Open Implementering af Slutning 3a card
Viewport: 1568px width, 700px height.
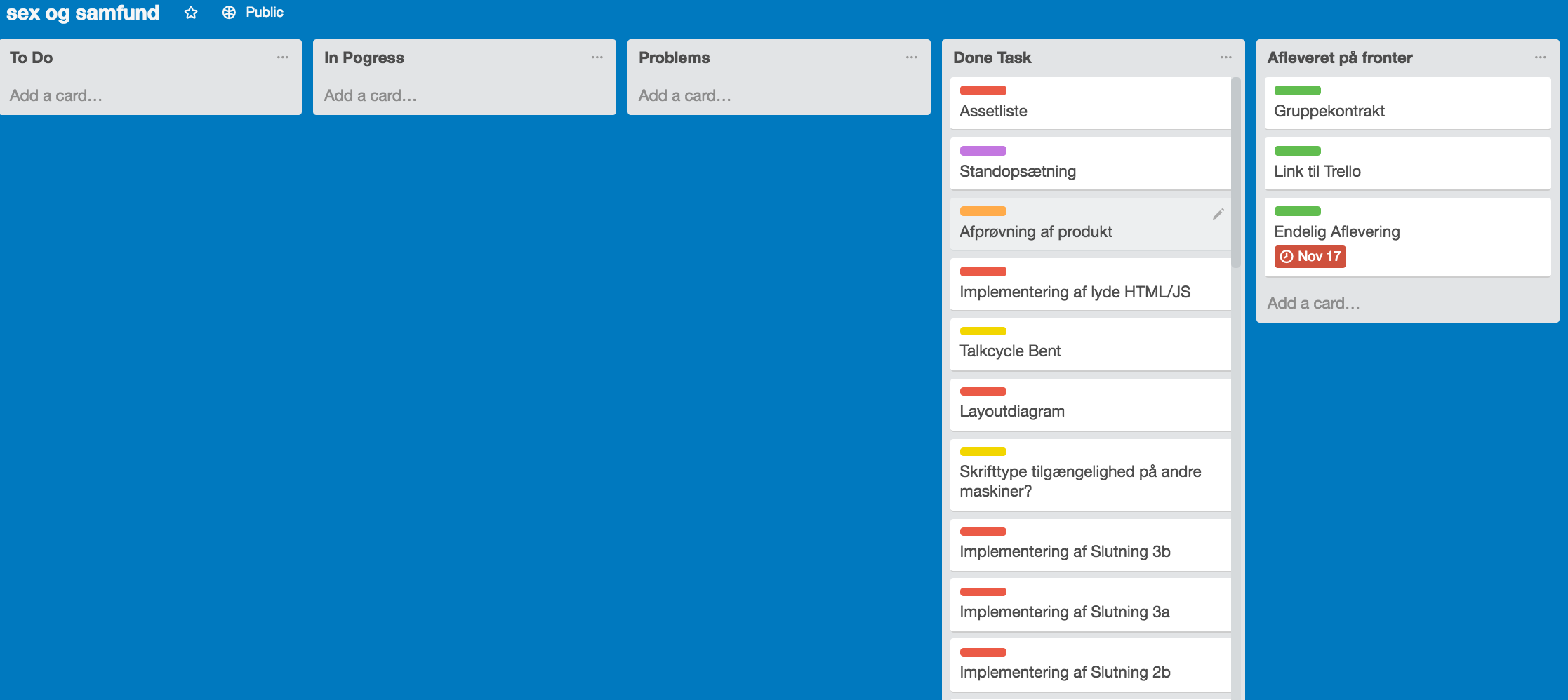[x=1091, y=605]
